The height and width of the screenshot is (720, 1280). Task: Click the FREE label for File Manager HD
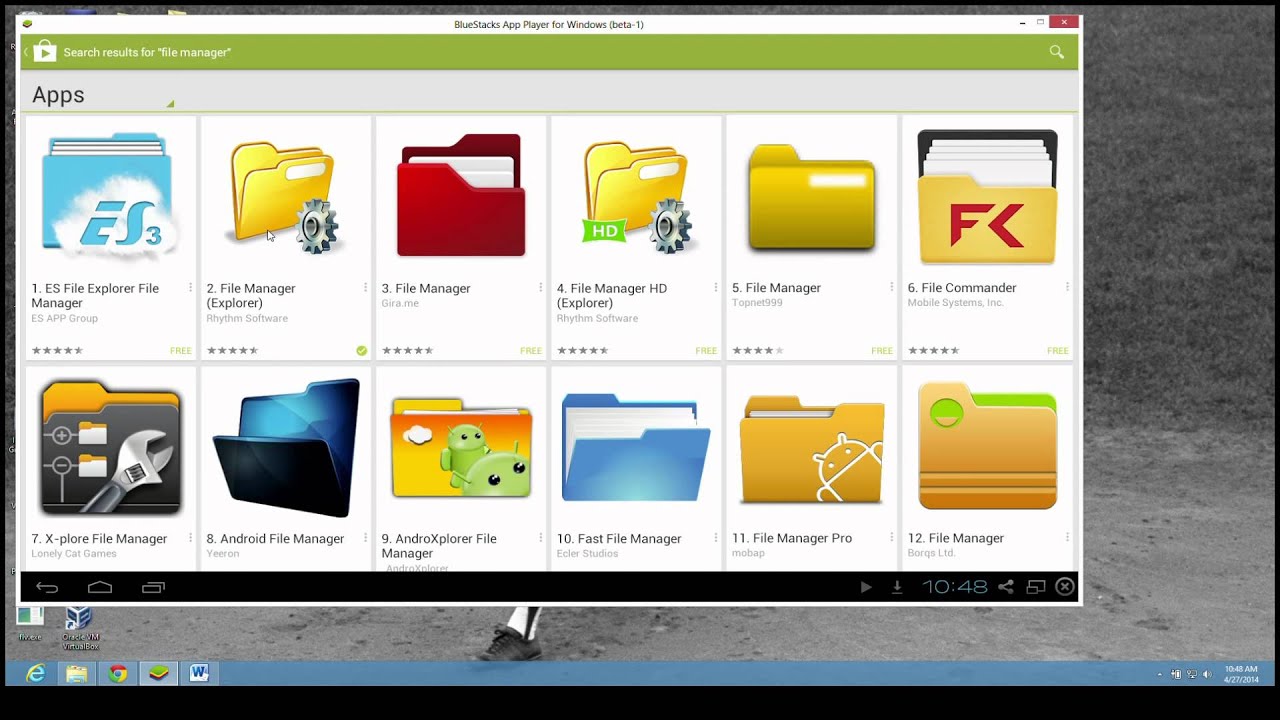706,351
